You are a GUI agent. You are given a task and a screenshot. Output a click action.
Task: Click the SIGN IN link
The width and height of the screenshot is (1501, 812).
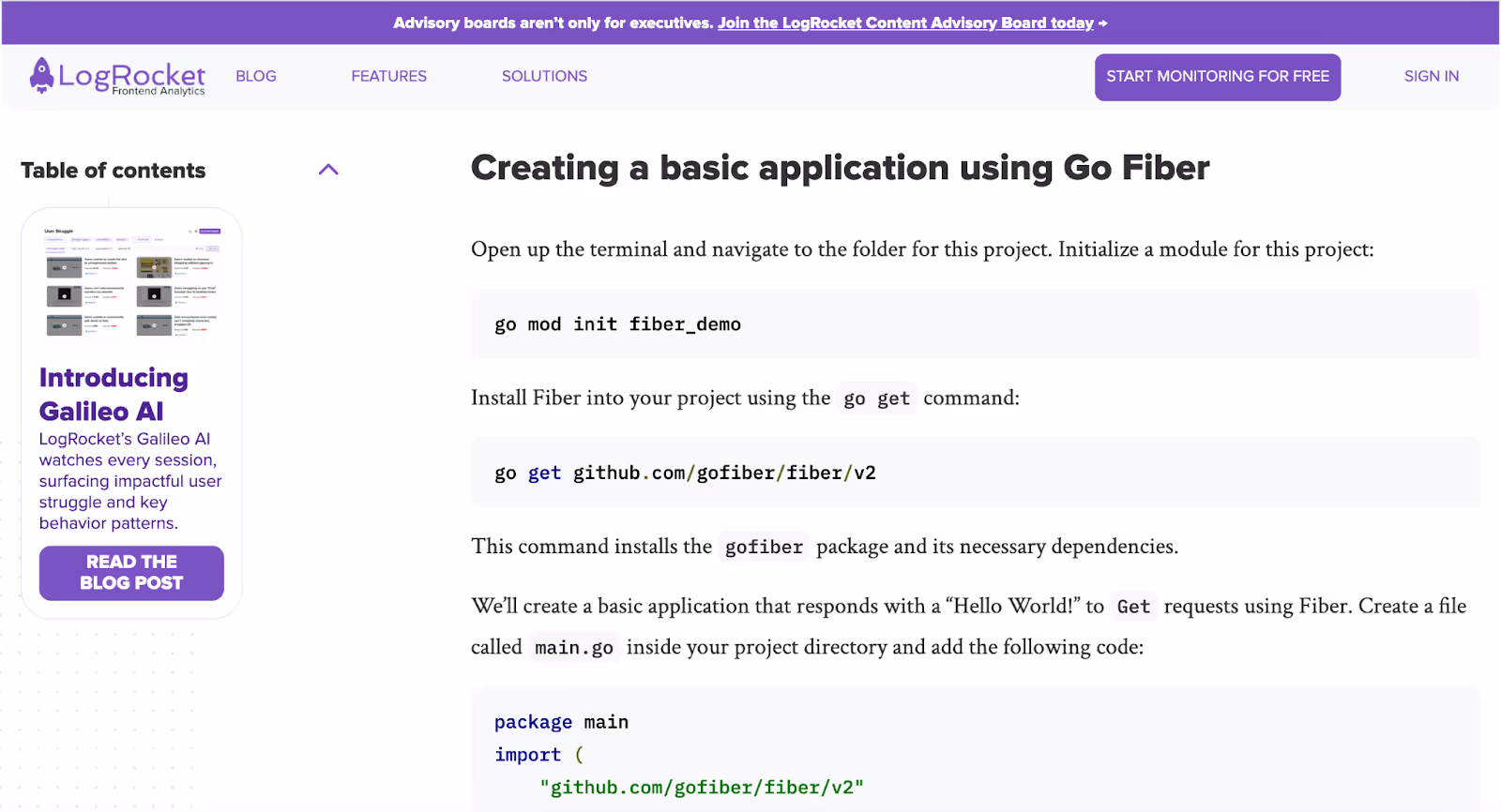tap(1432, 76)
